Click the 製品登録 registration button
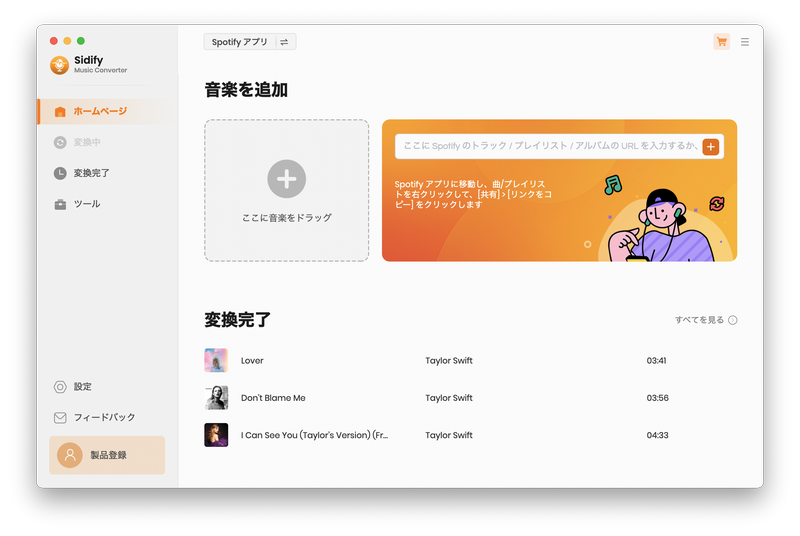800x536 pixels. tap(107, 455)
